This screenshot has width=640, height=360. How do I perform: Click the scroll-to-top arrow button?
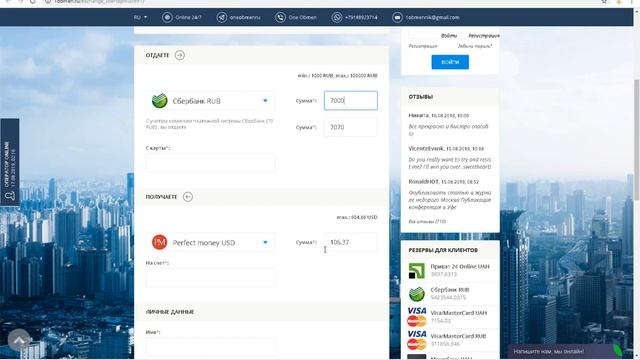click(x=19, y=340)
